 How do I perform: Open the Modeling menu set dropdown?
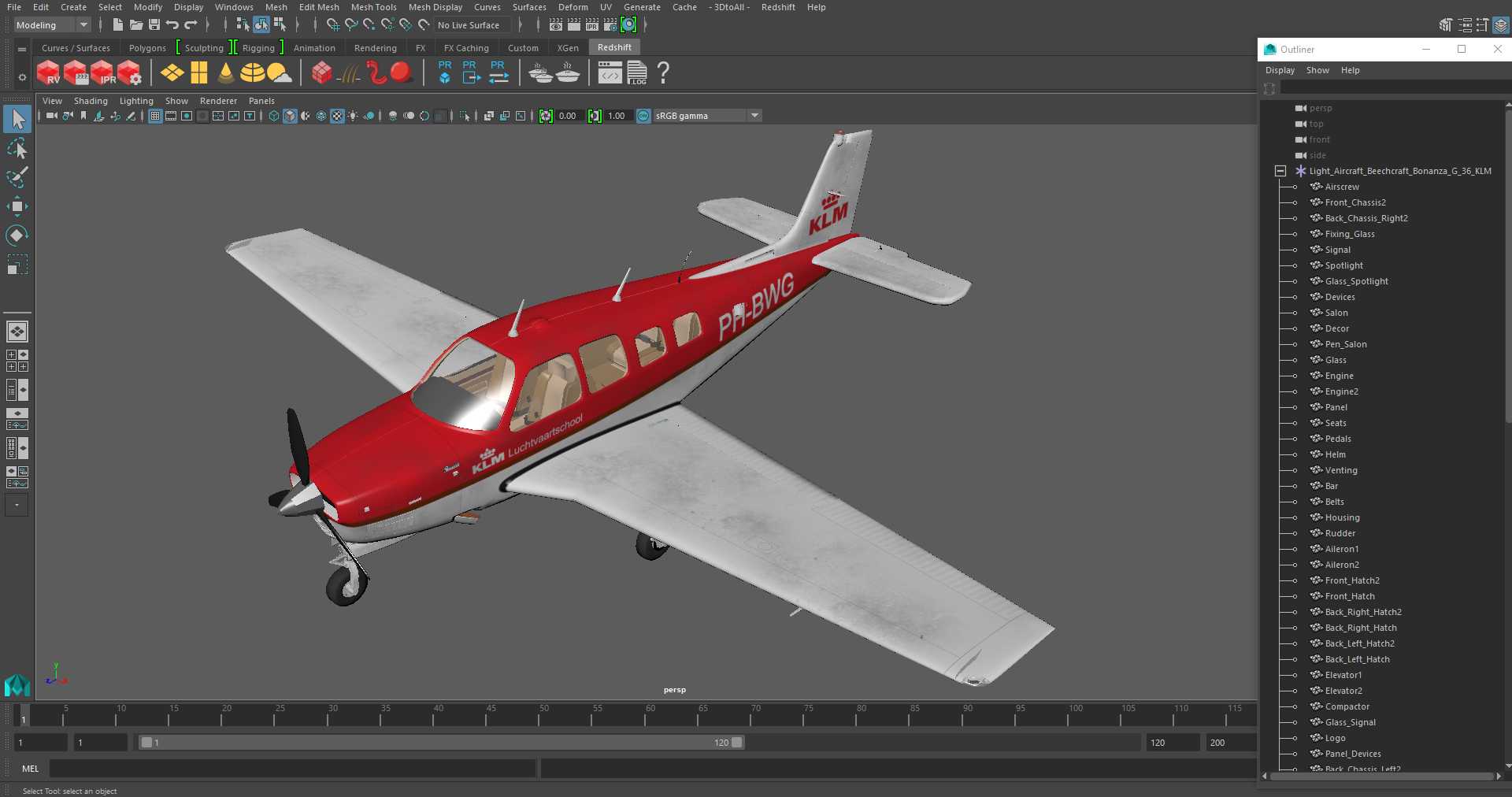click(52, 25)
